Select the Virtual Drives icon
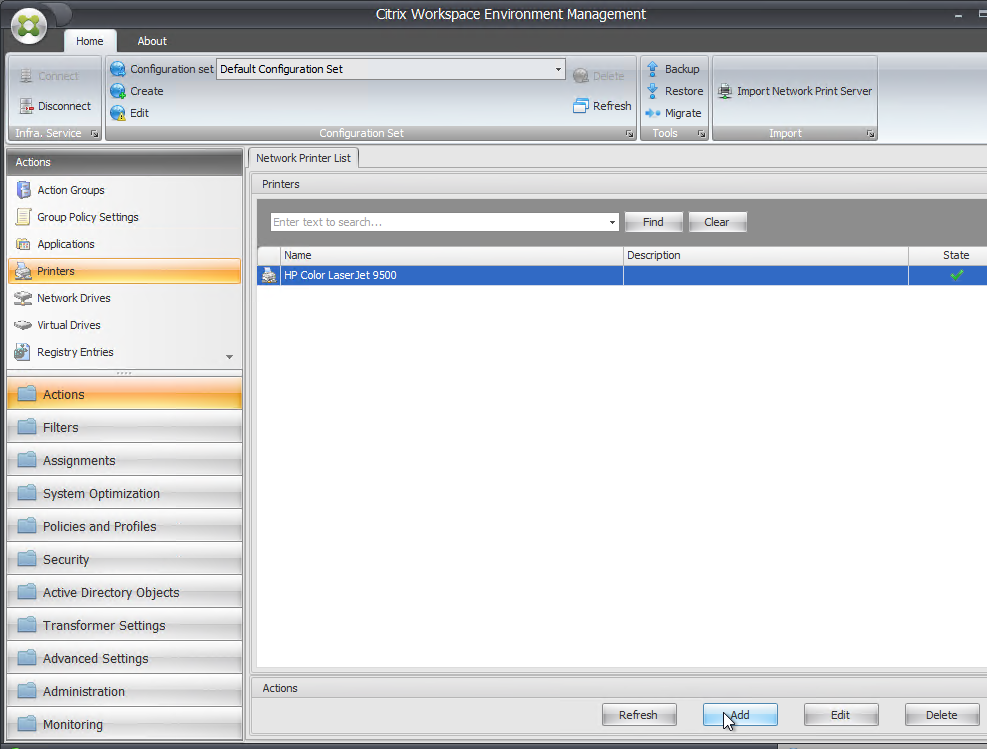The height and width of the screenshot is (749, 987). 23,325
